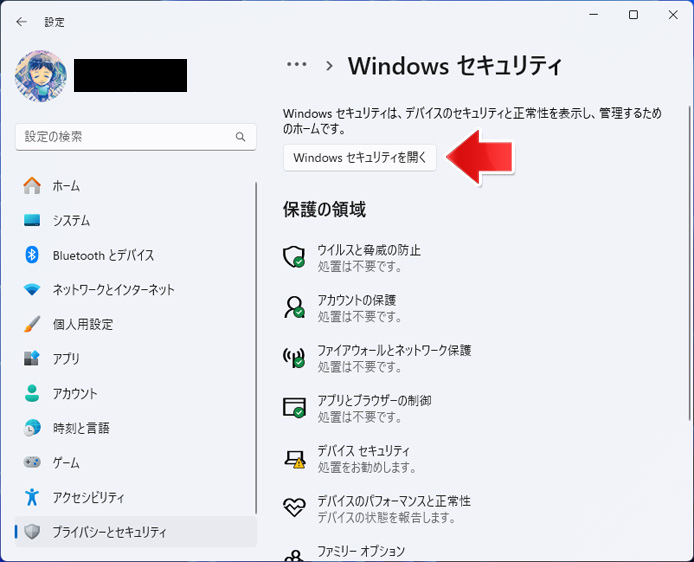694x562 pixels.
Task: Minimize the 設定 window
Action: coord(594,15)
